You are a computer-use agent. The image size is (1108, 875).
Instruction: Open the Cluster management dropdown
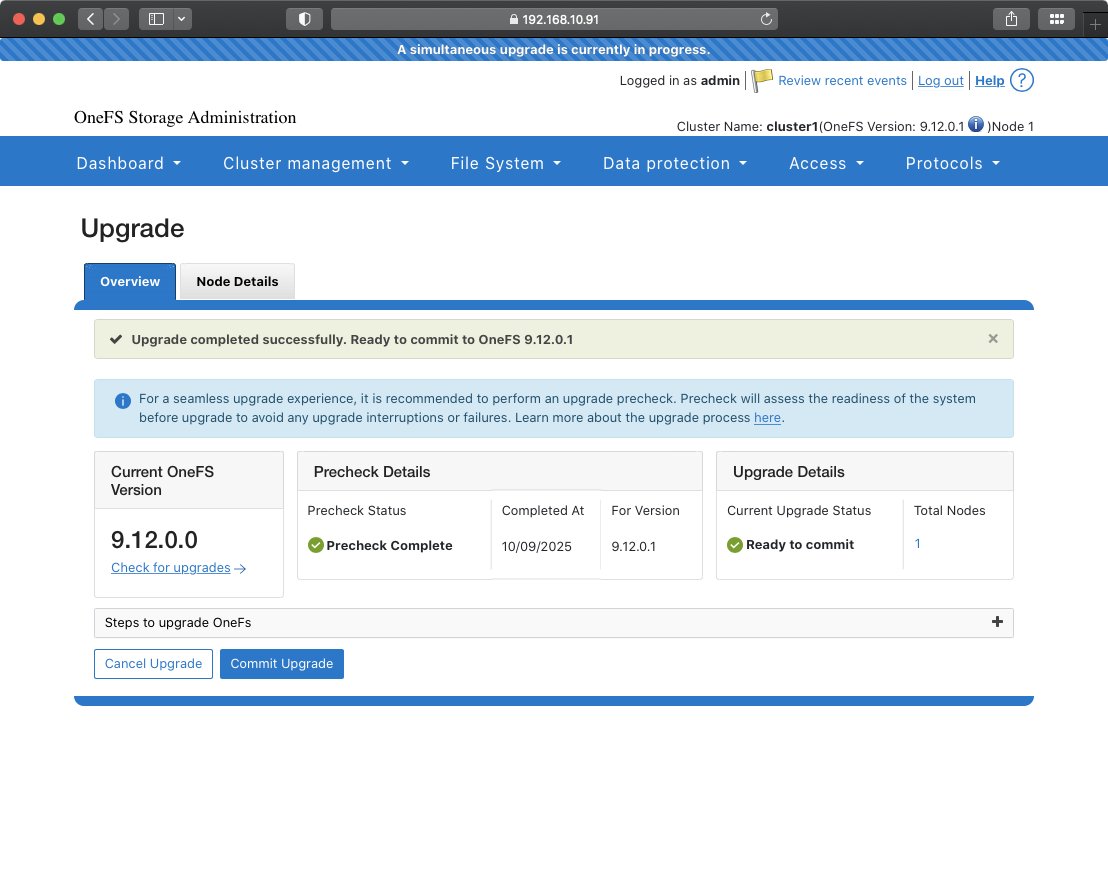[315, 162]
